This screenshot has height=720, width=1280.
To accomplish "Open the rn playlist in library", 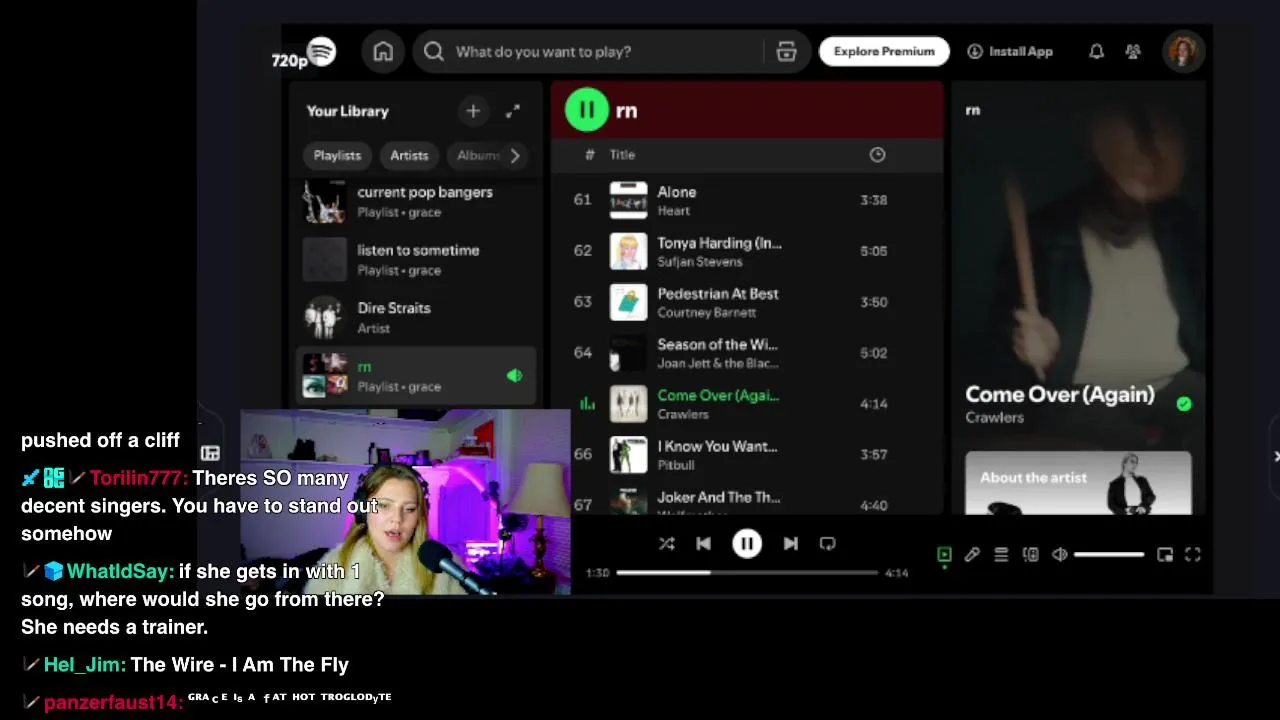I will click(417, 376).
